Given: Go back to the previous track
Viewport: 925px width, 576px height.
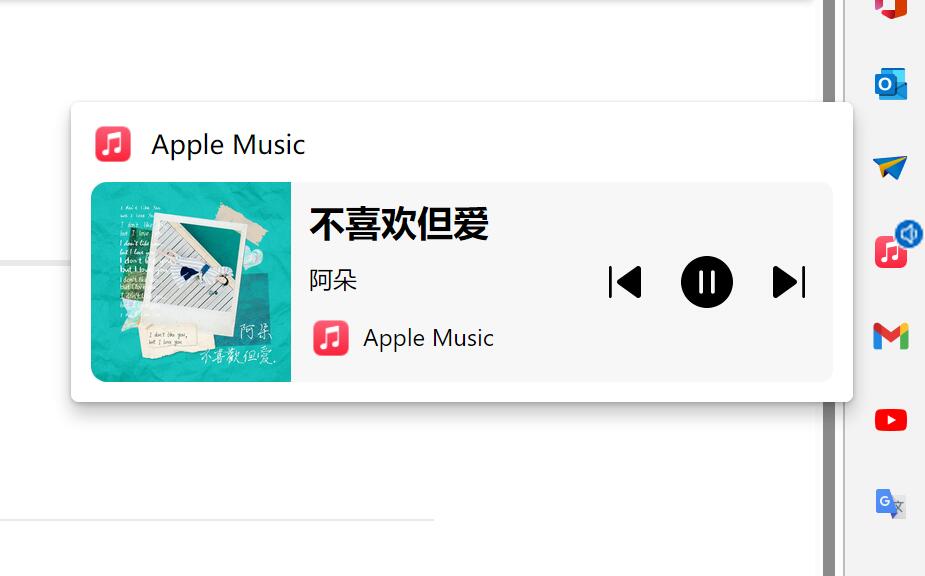Looking at the screenshot, I should (625, 282).
